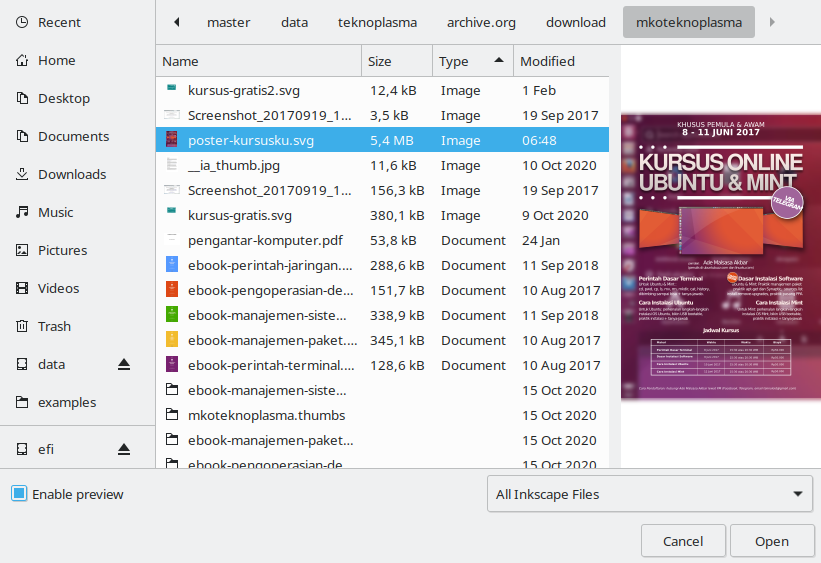Click the efi drive icon
The width and height of the screenshot is (821, 563).
22,449
